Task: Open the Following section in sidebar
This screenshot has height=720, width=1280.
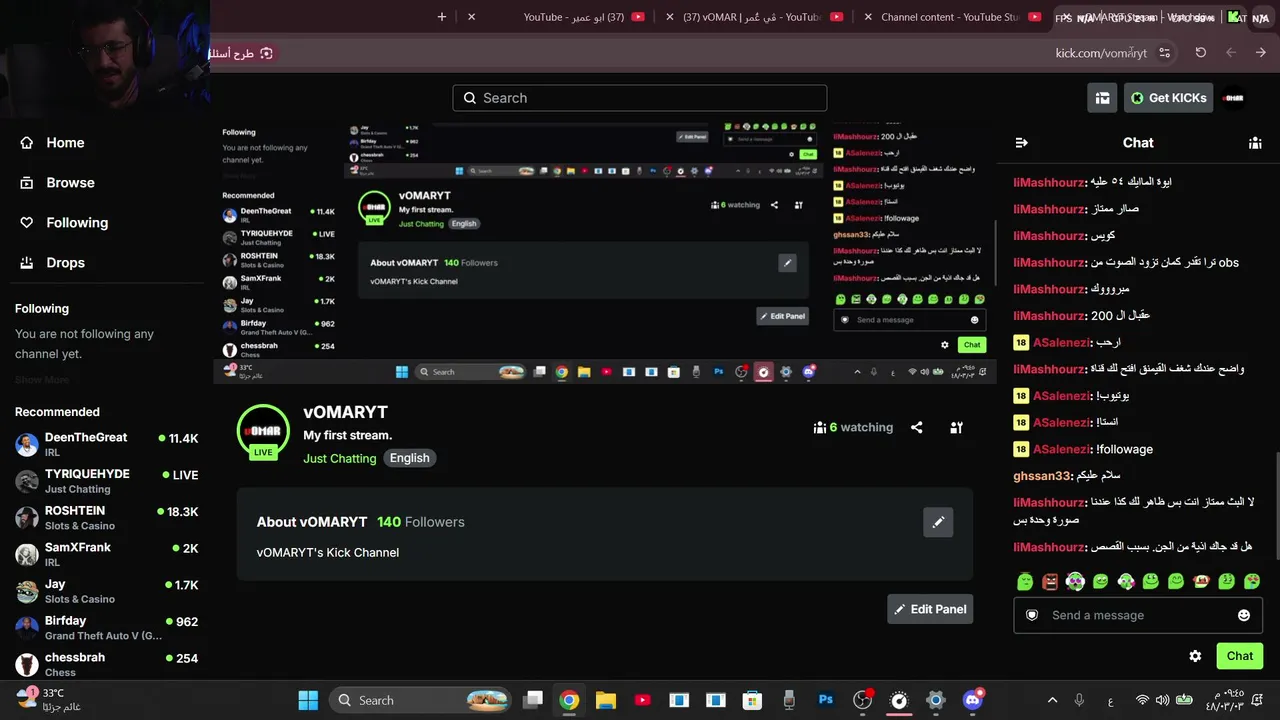Action: tap(63, 223)
